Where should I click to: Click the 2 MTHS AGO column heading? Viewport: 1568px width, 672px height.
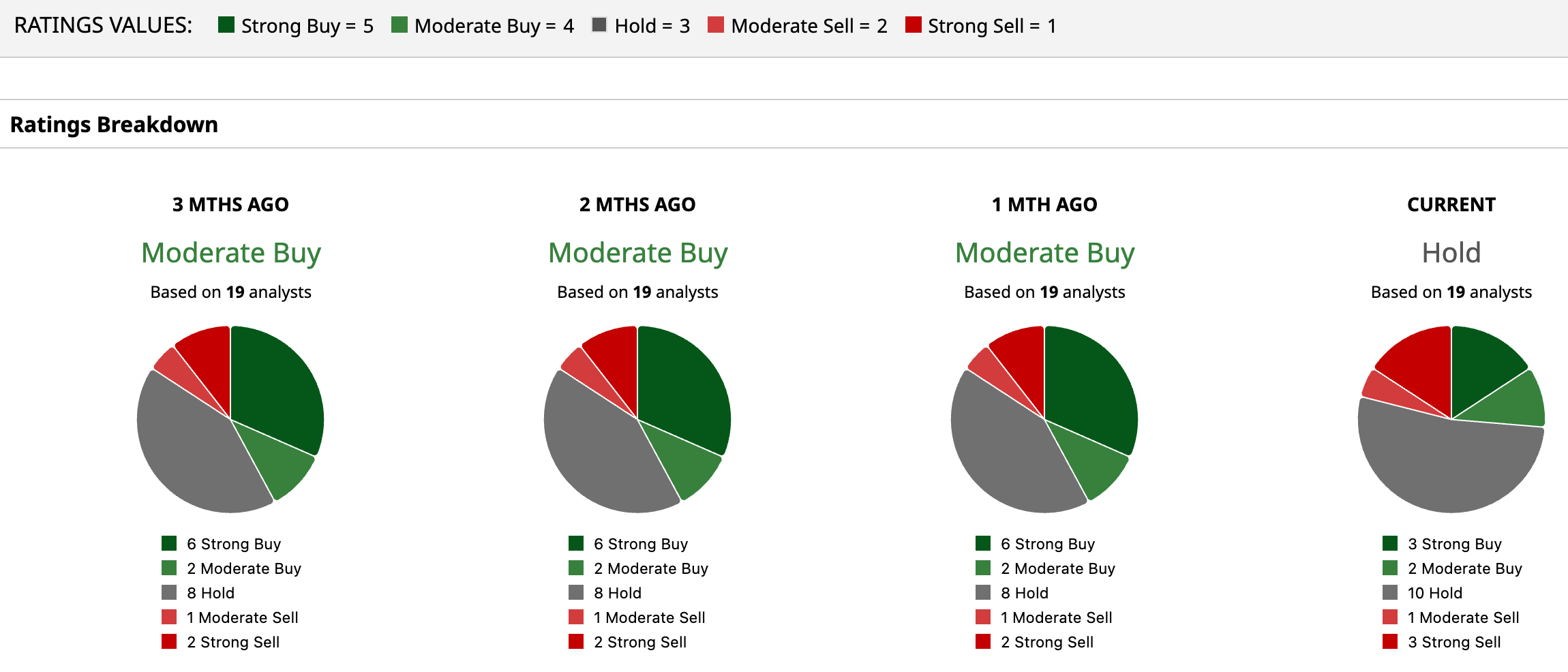pos(637,204)
